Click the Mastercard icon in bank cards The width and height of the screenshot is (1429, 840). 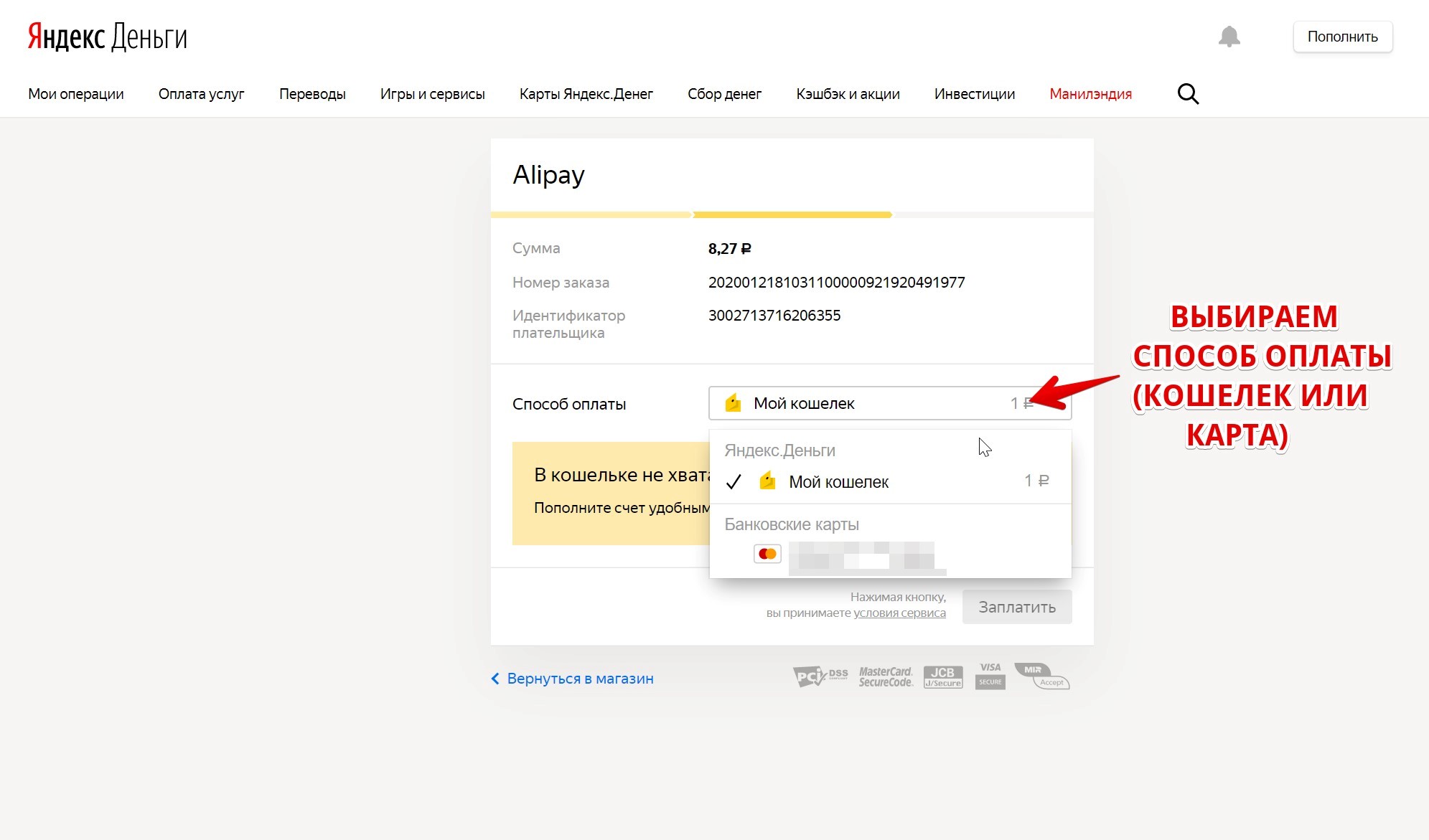tap(767, 554)
